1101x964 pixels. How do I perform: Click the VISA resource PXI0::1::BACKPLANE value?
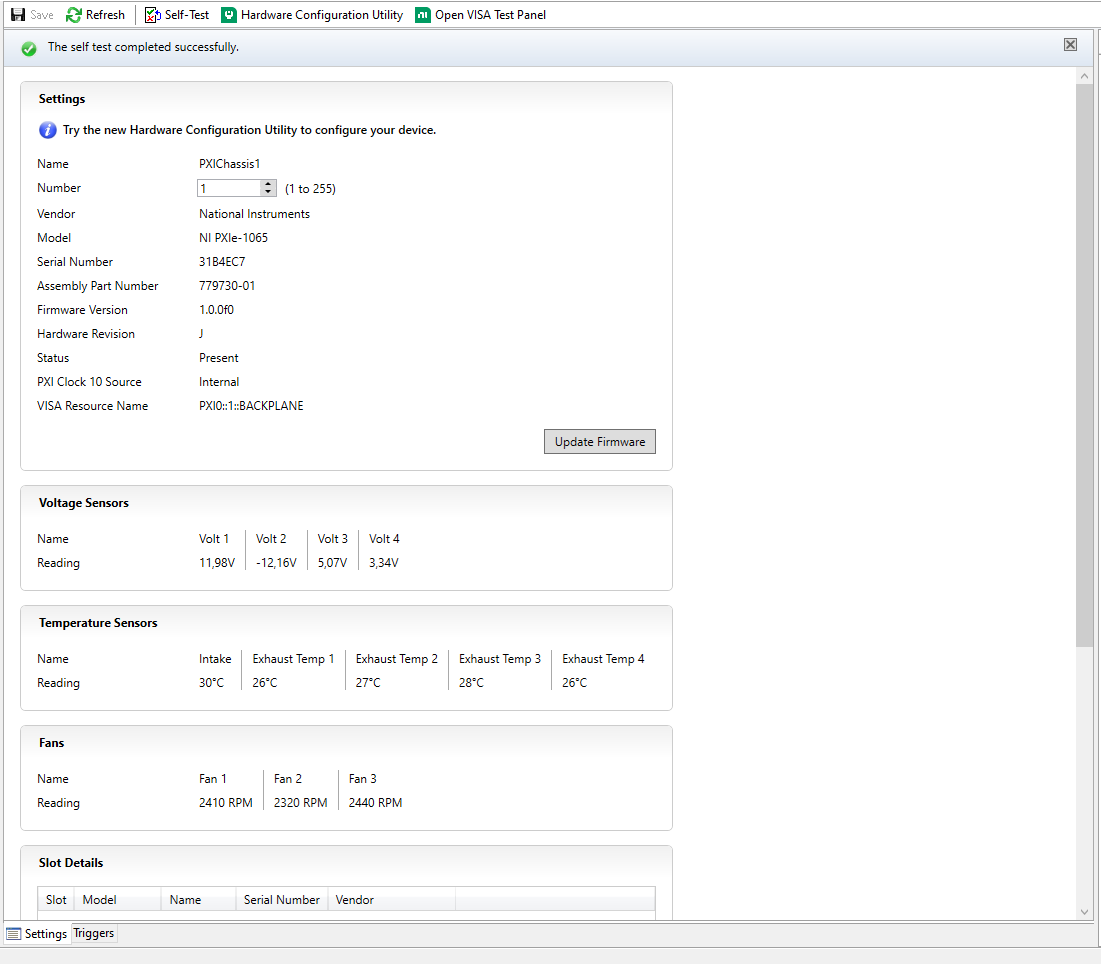coord(251,406)
